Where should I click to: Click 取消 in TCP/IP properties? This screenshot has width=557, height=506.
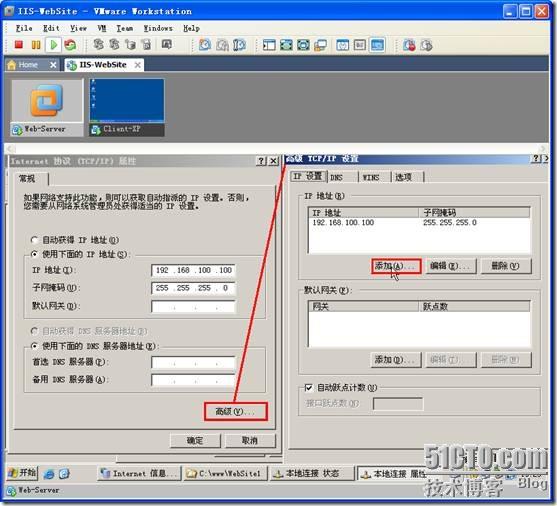(x=250, y=441)
